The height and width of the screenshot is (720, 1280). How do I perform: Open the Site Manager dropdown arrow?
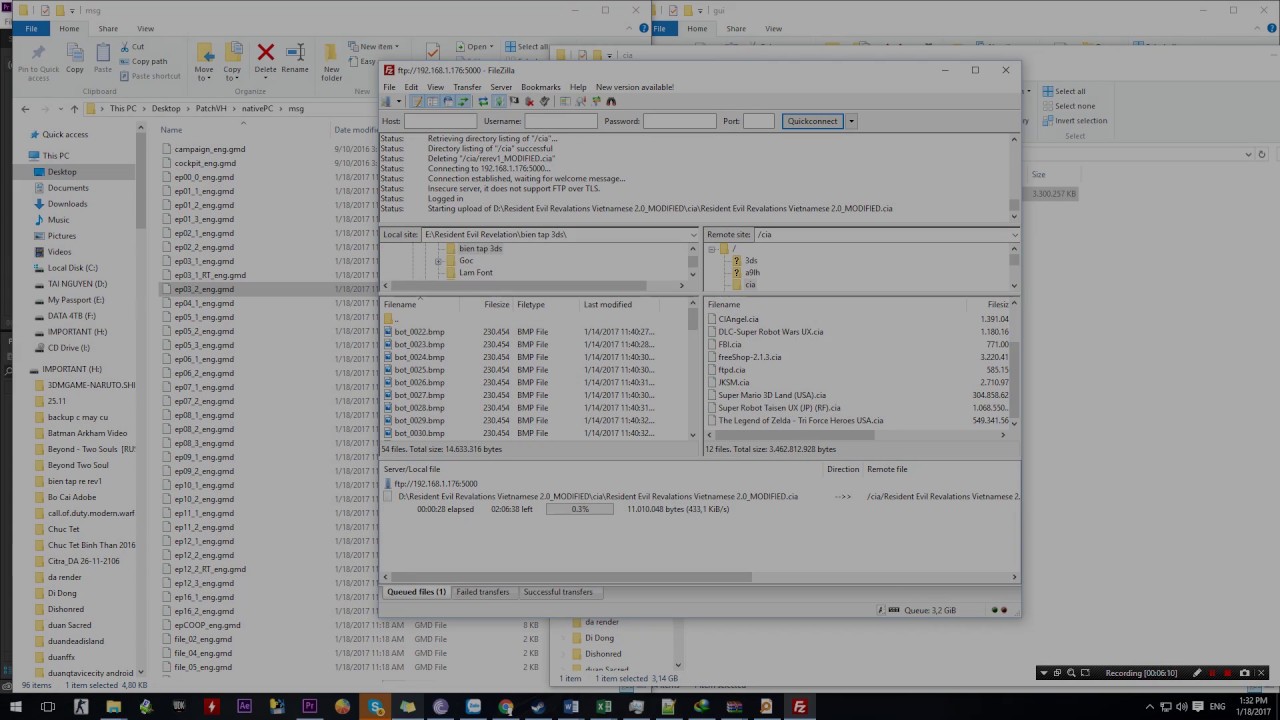399,101
